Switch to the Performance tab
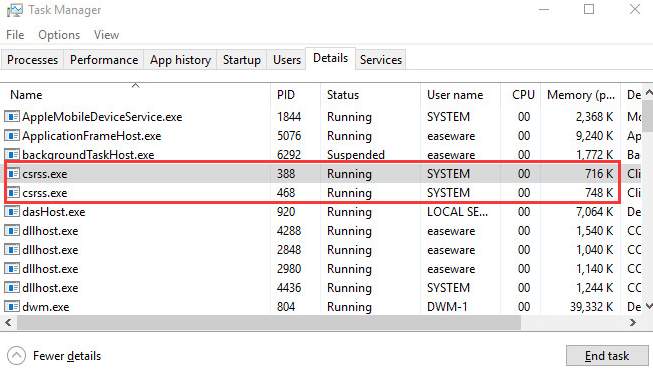 (x=104, y=60)
